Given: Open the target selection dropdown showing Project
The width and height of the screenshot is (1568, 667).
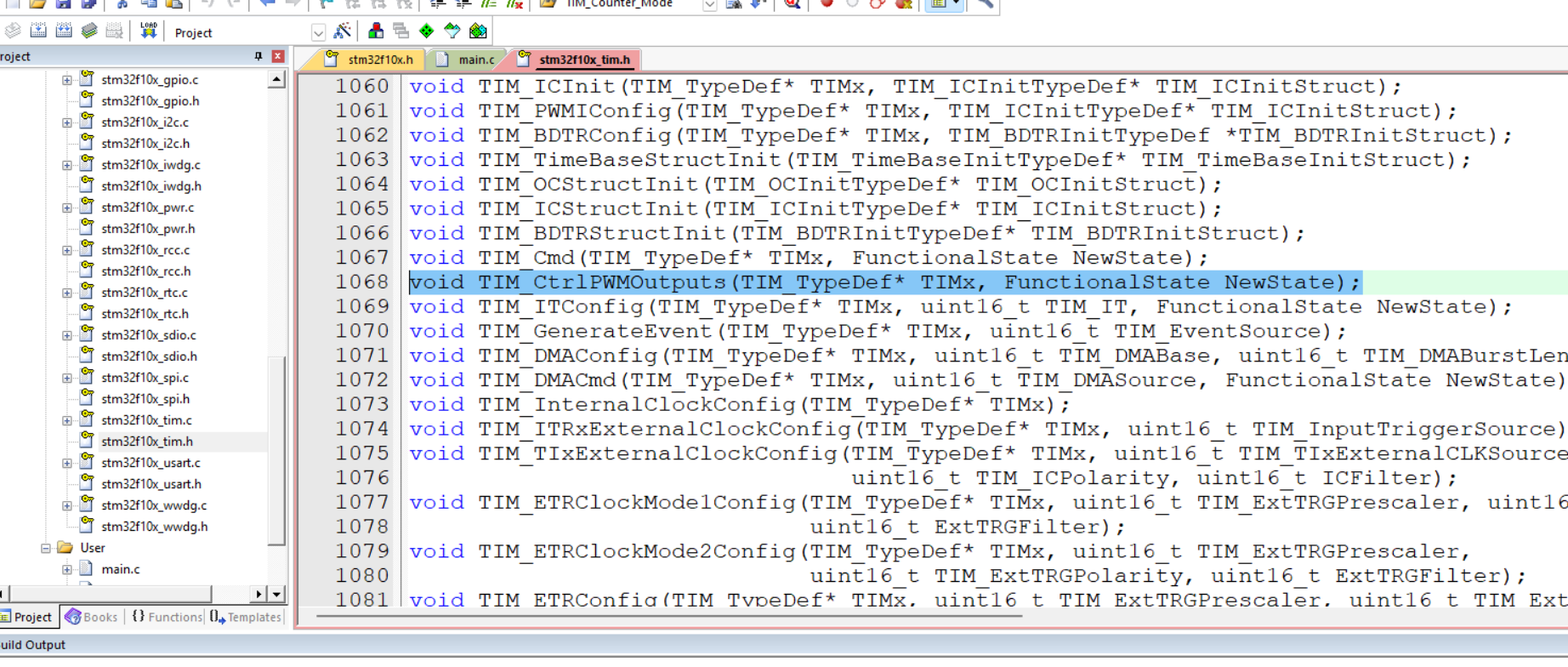Looking at the screenshot, I should tap(318, 33).
